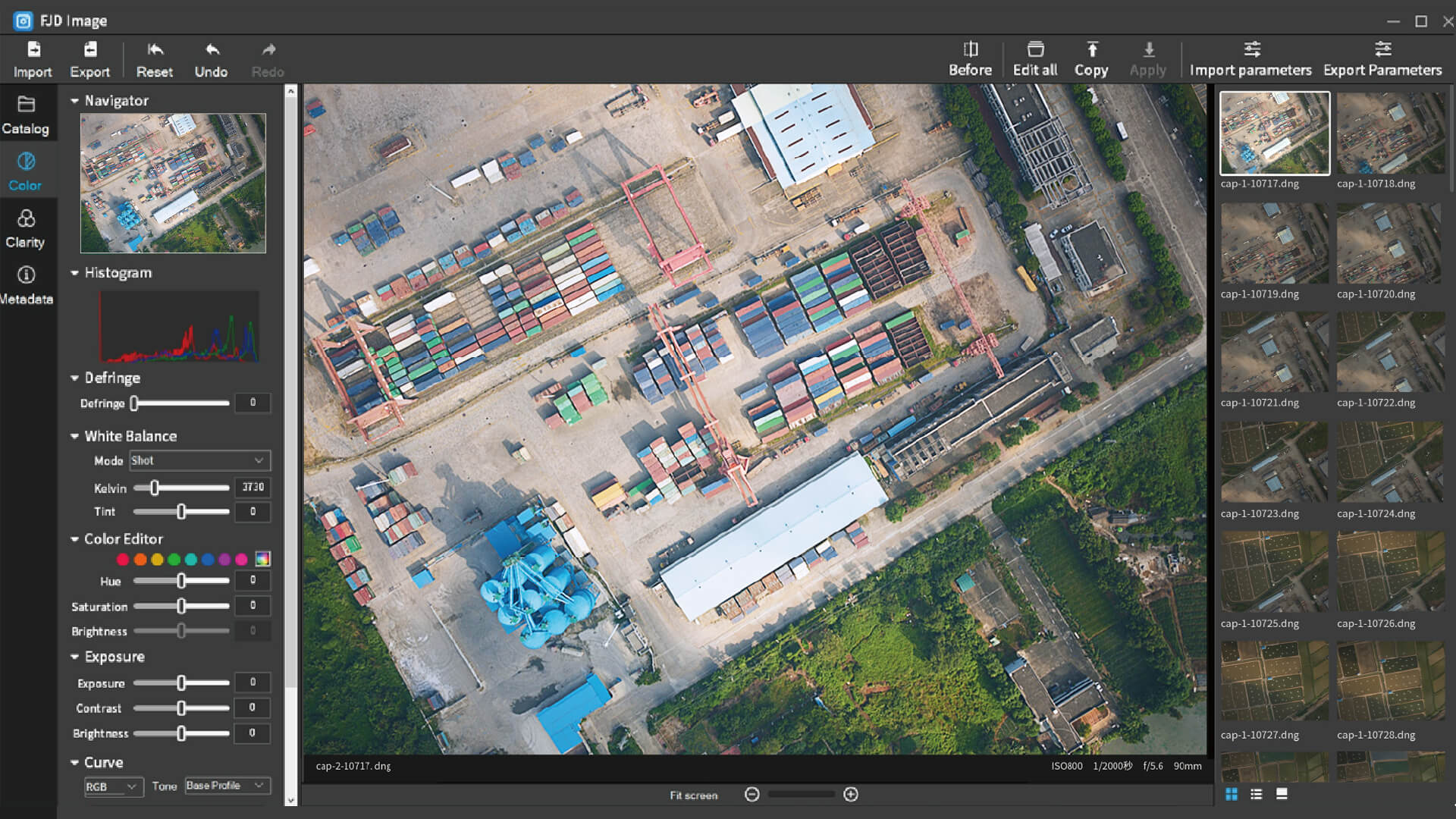This screenshot has width=1456, height=819.
Task: Open the Curve Tone dropdown showing Base Profile
Action: pyautogui.click(x=227, y=786)
